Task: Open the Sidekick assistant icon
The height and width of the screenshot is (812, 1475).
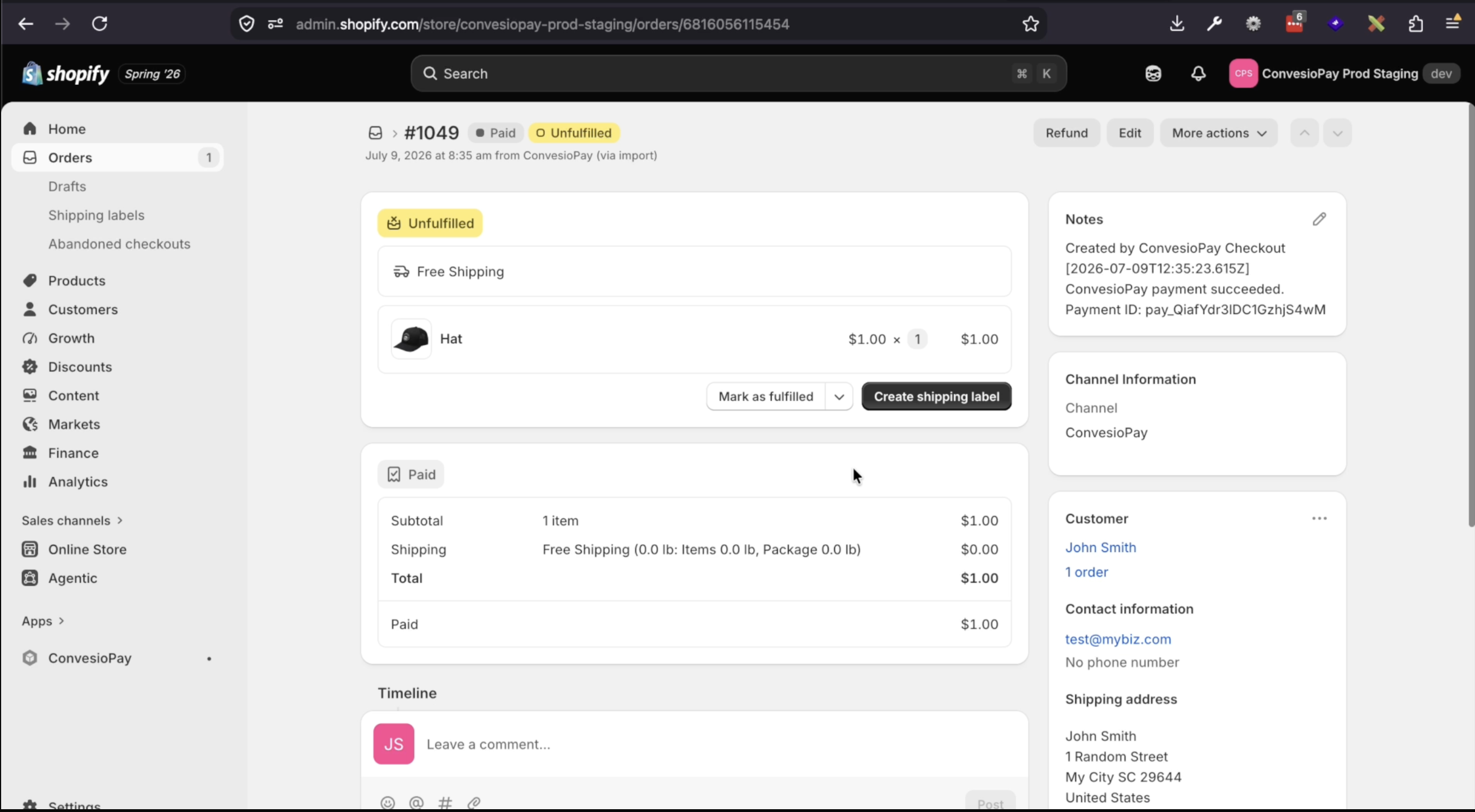Action: pyautogui.click(x=1153, y=74)
